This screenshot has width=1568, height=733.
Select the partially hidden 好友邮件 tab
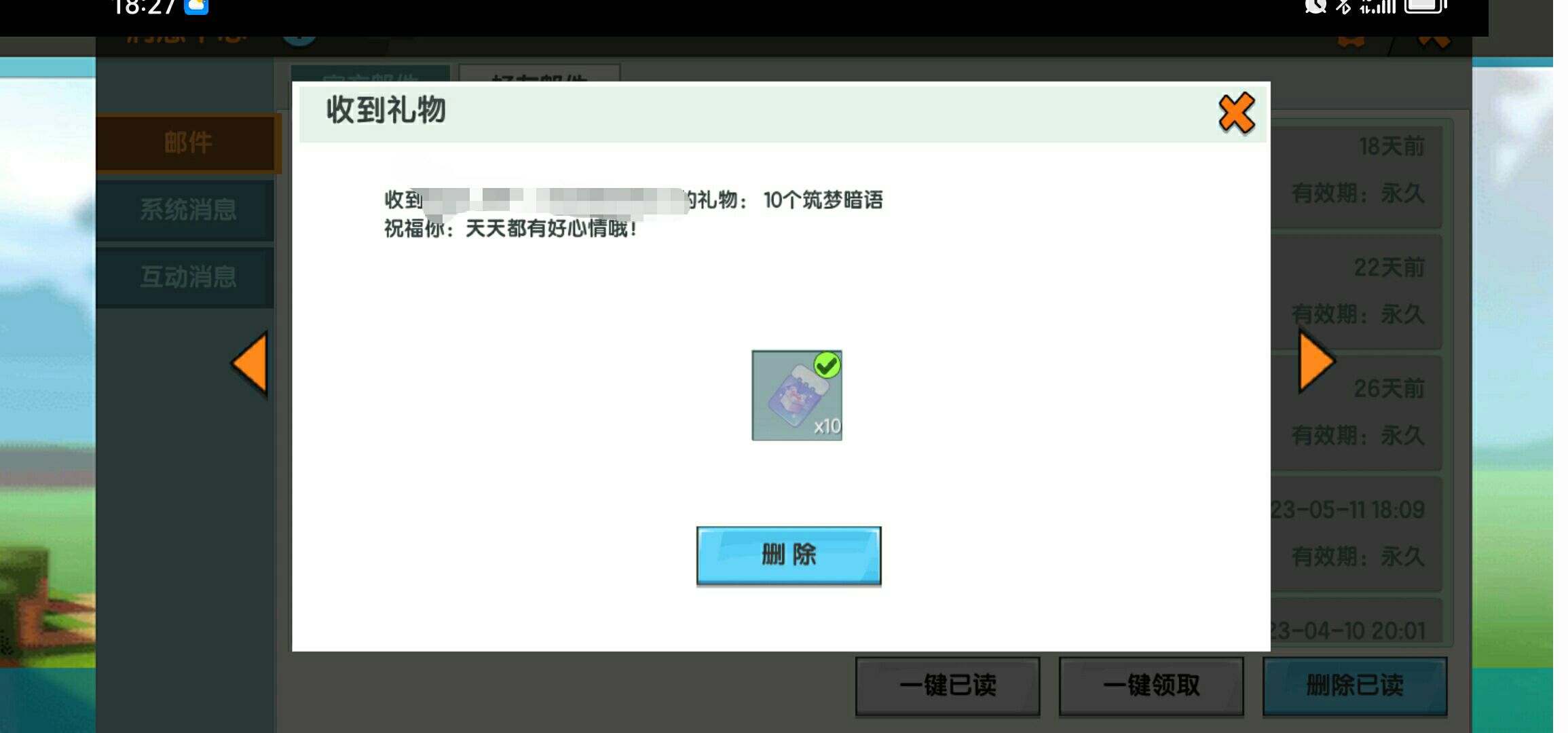[539, 73]
